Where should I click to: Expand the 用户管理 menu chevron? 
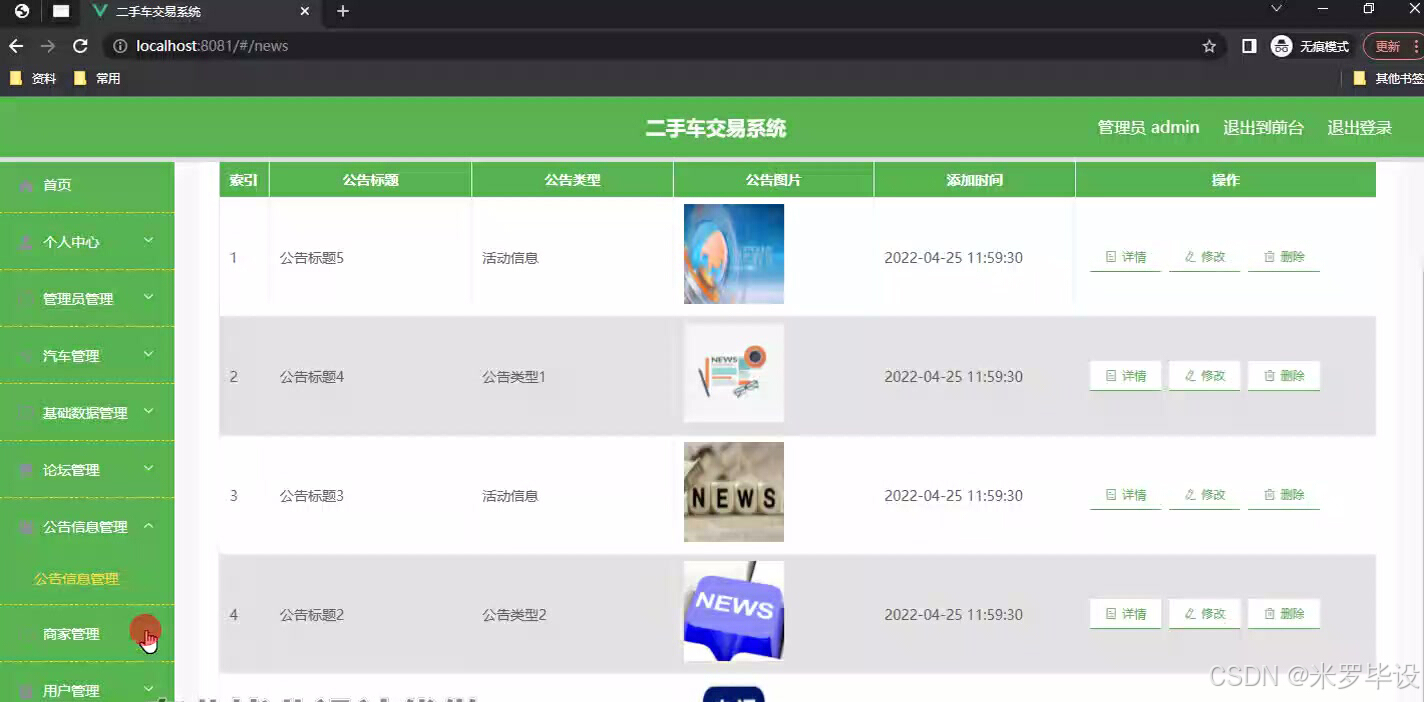pyautogui.click(x=148, y=689)
